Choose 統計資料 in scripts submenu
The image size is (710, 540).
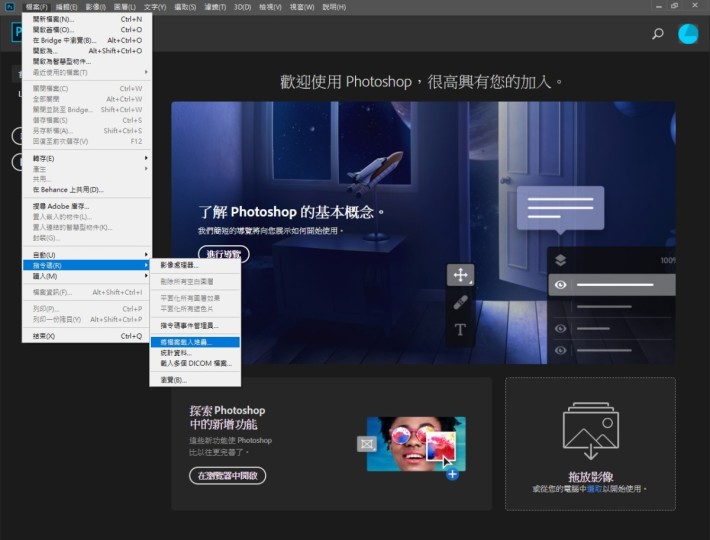(195, 353)
